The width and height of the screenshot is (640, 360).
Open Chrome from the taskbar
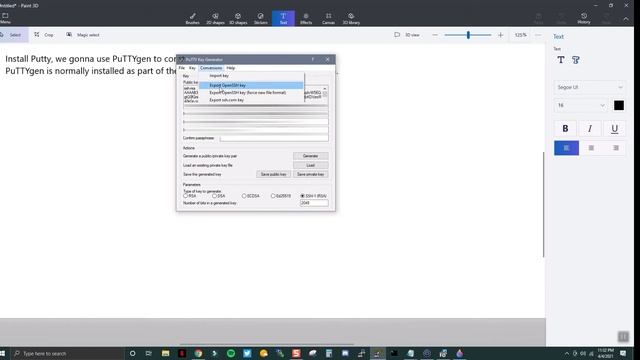[x=198, y=353]
